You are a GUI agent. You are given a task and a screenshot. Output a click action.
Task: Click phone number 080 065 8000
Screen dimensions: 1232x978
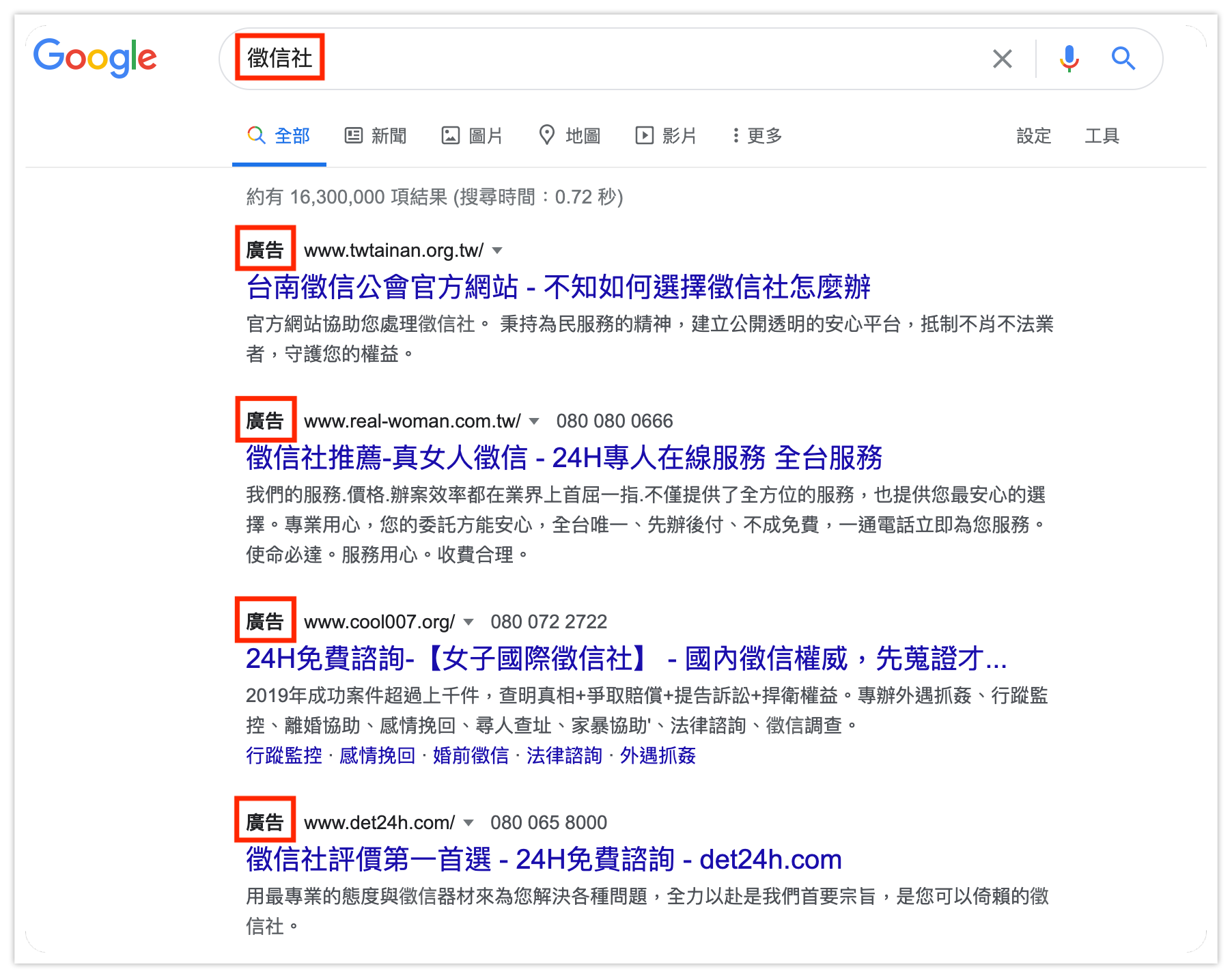pos(549,823)
